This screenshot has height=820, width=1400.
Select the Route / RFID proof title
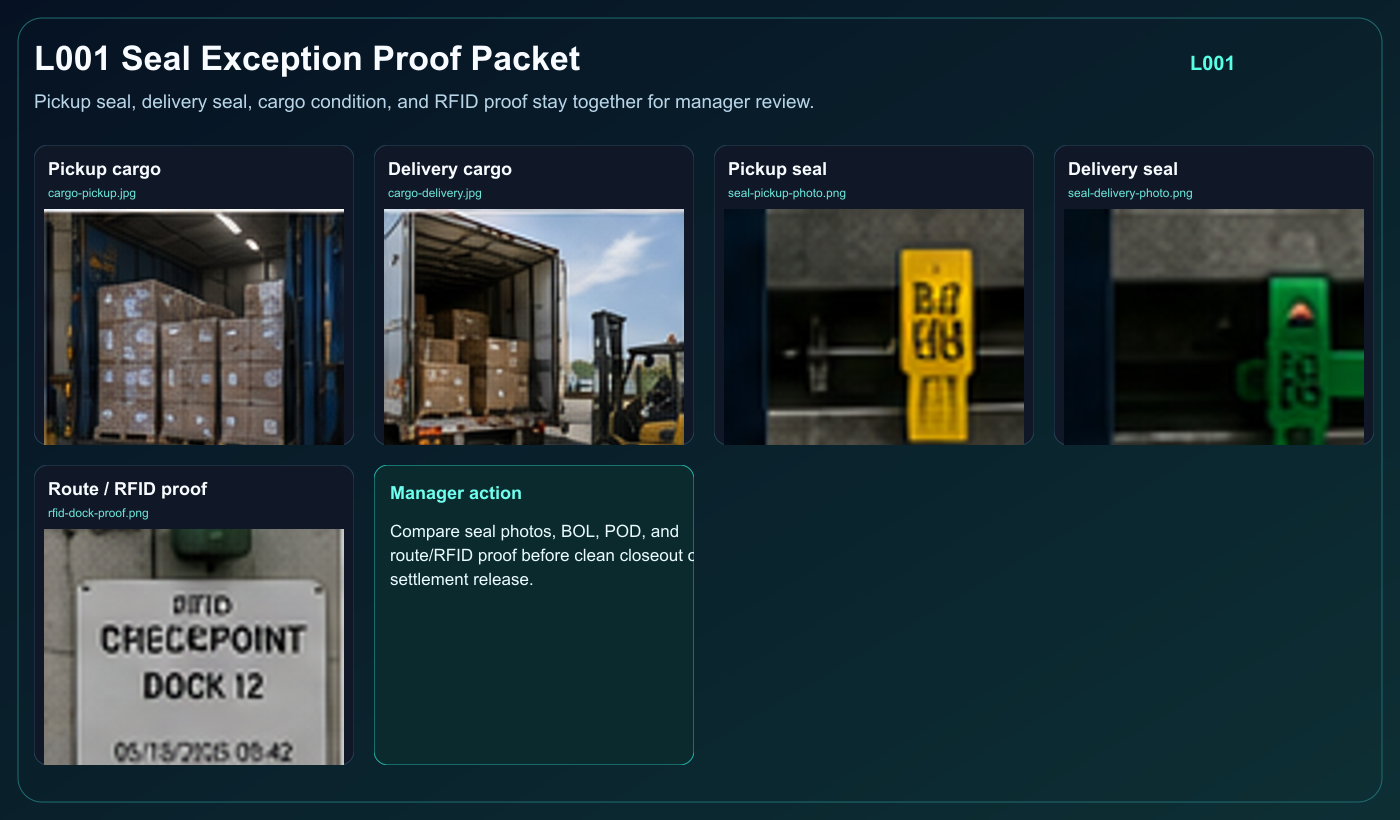128,489
